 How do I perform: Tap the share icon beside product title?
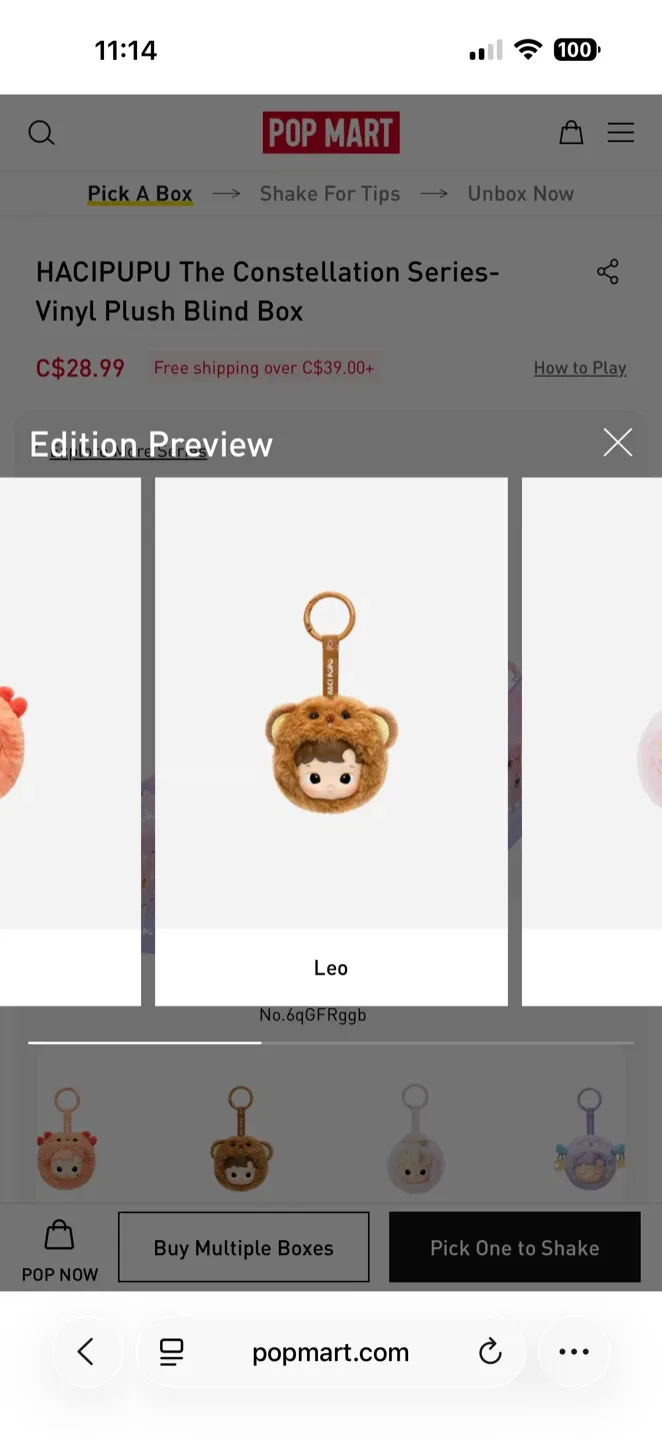pyautogui.click(x=608, y=272)
